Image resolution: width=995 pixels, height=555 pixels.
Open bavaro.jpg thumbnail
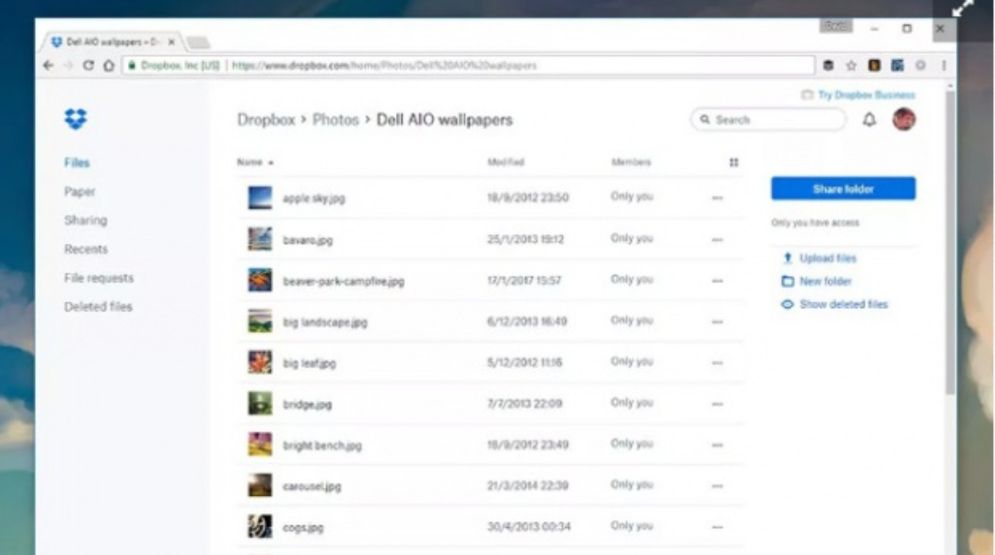coord(260,239)
